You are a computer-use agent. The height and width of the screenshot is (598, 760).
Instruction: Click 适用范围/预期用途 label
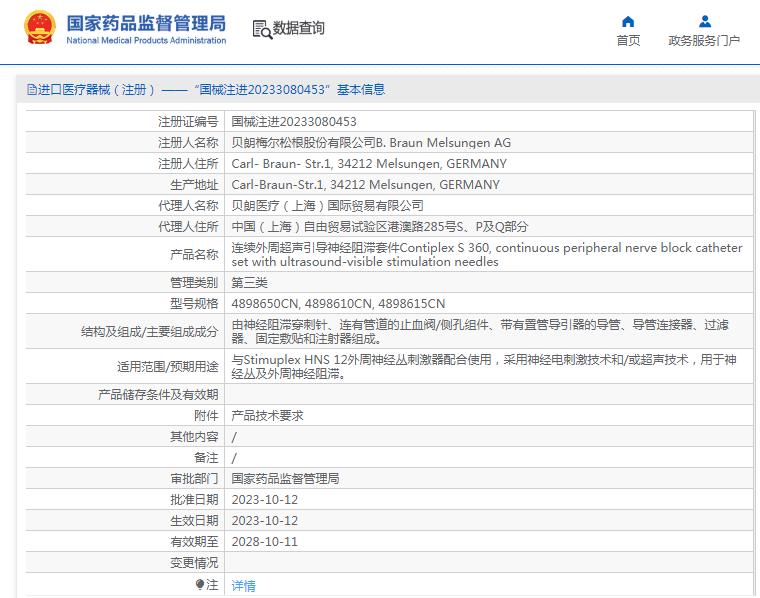(x=167, y=366)
